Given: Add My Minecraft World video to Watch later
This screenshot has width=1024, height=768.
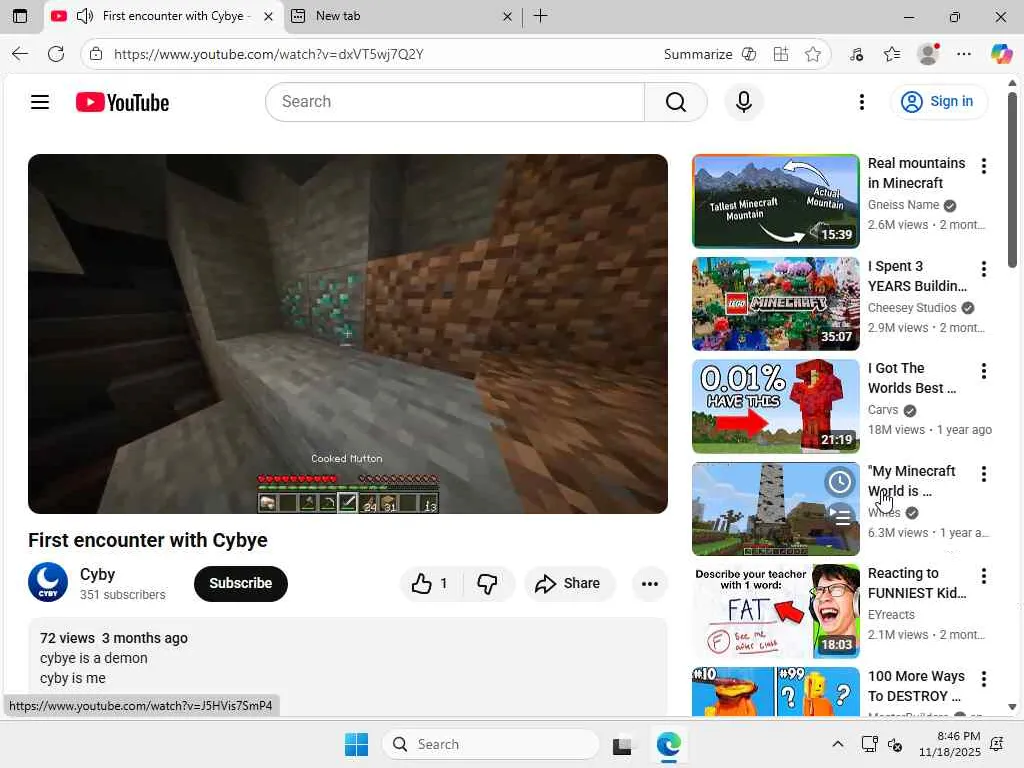Looking at the screenshot, I should pyautogui.click(x=840, y=482).
